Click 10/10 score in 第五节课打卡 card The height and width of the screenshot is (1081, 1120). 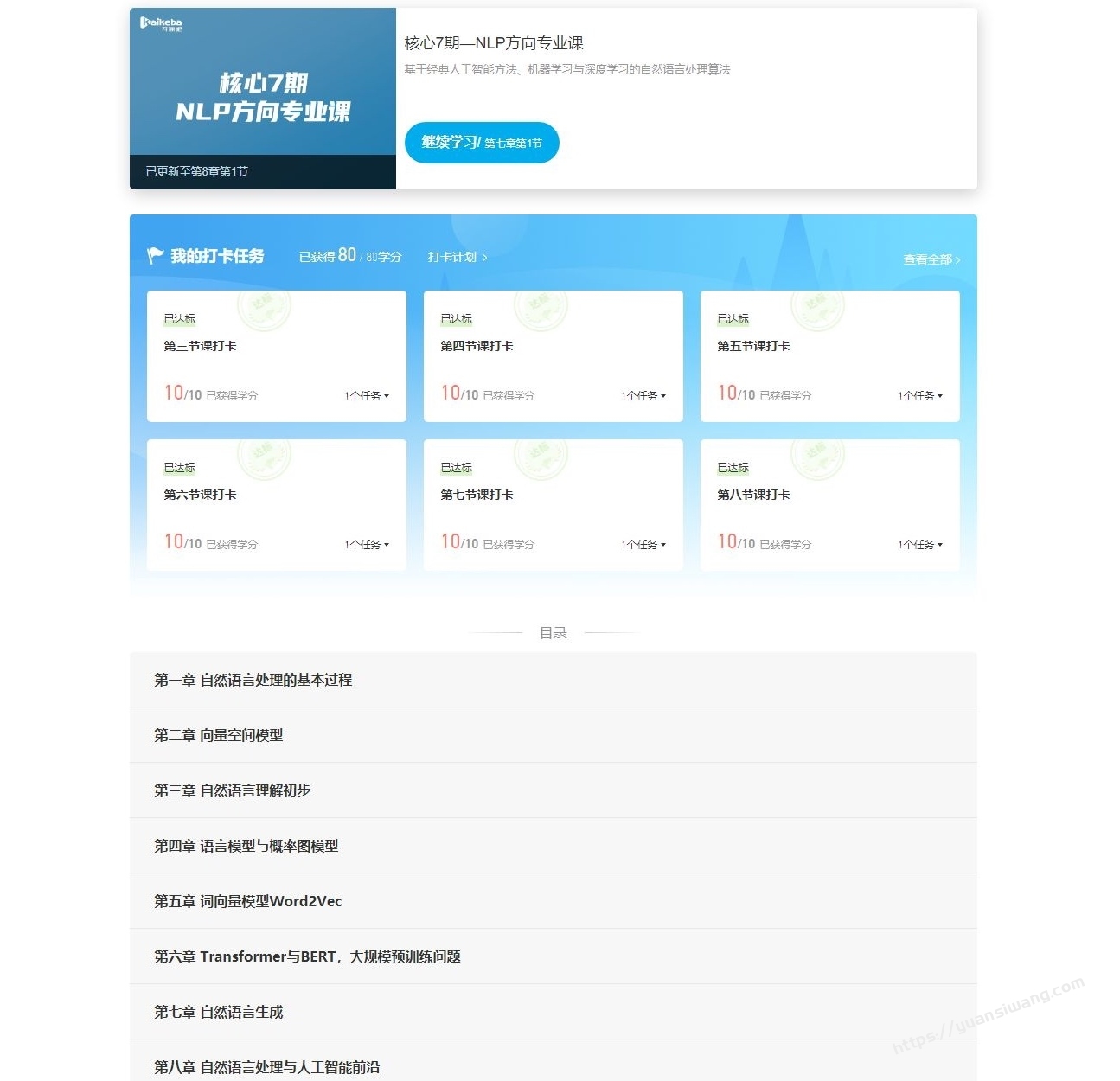736,393
